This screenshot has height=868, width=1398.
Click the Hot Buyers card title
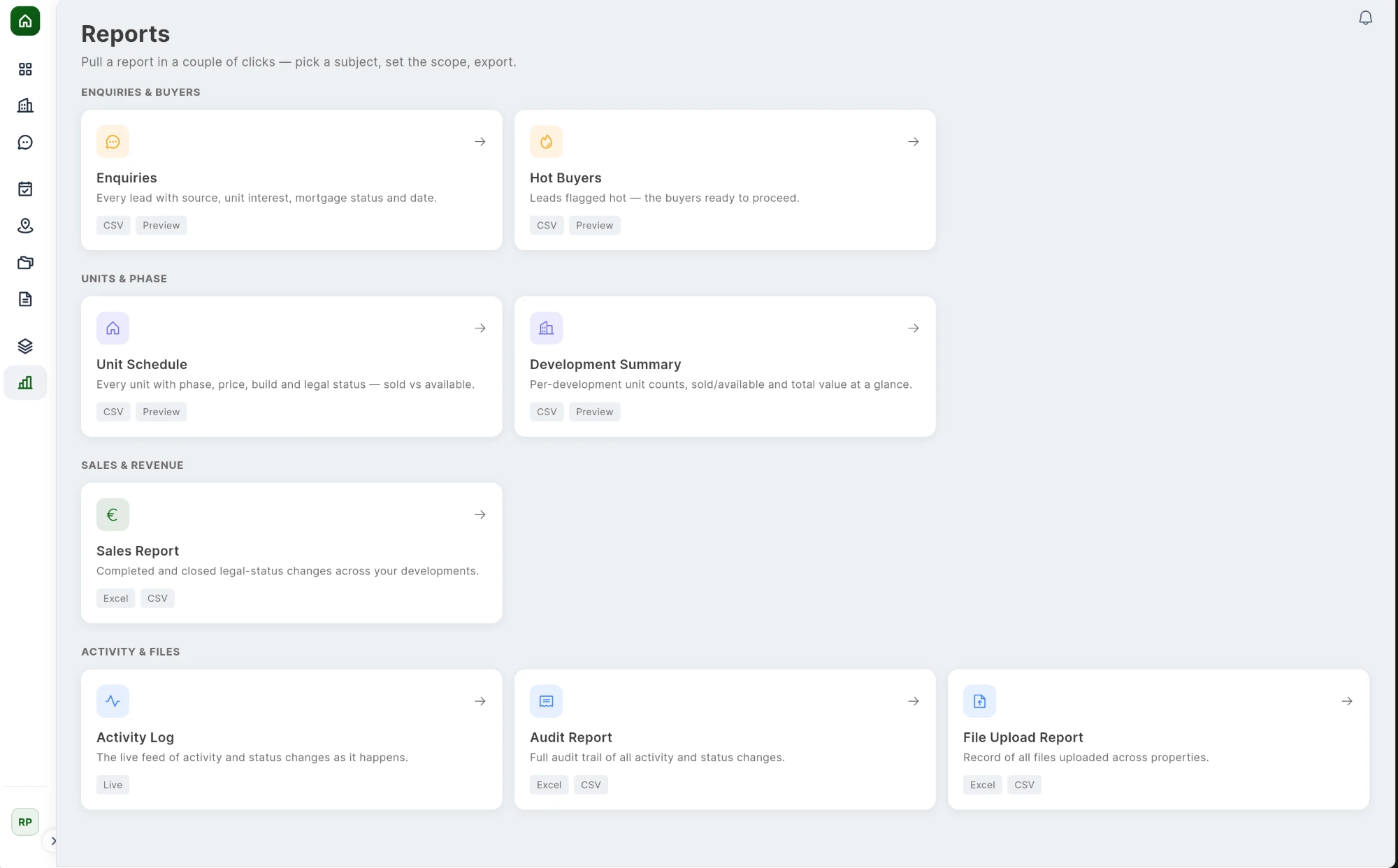565,178
